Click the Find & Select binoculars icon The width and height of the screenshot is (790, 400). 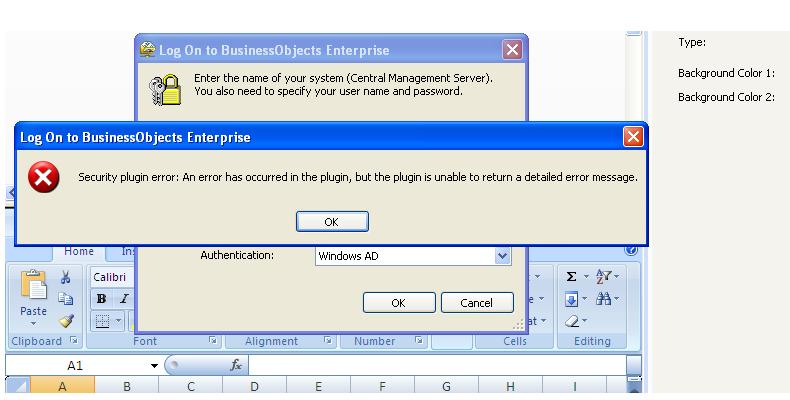click(x=604, y=299)
